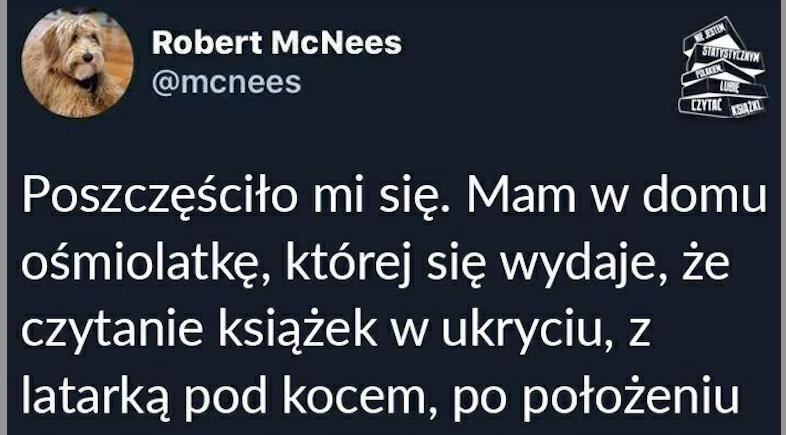Click the word 'położeniu' in the tweet

634,397
